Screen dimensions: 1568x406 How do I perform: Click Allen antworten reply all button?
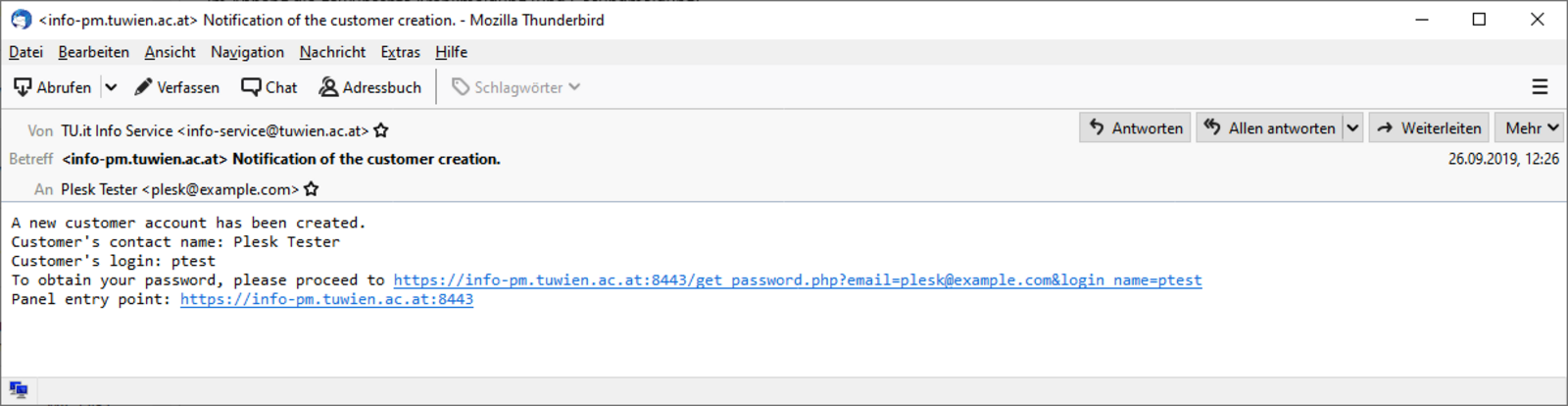(1270, 127)
